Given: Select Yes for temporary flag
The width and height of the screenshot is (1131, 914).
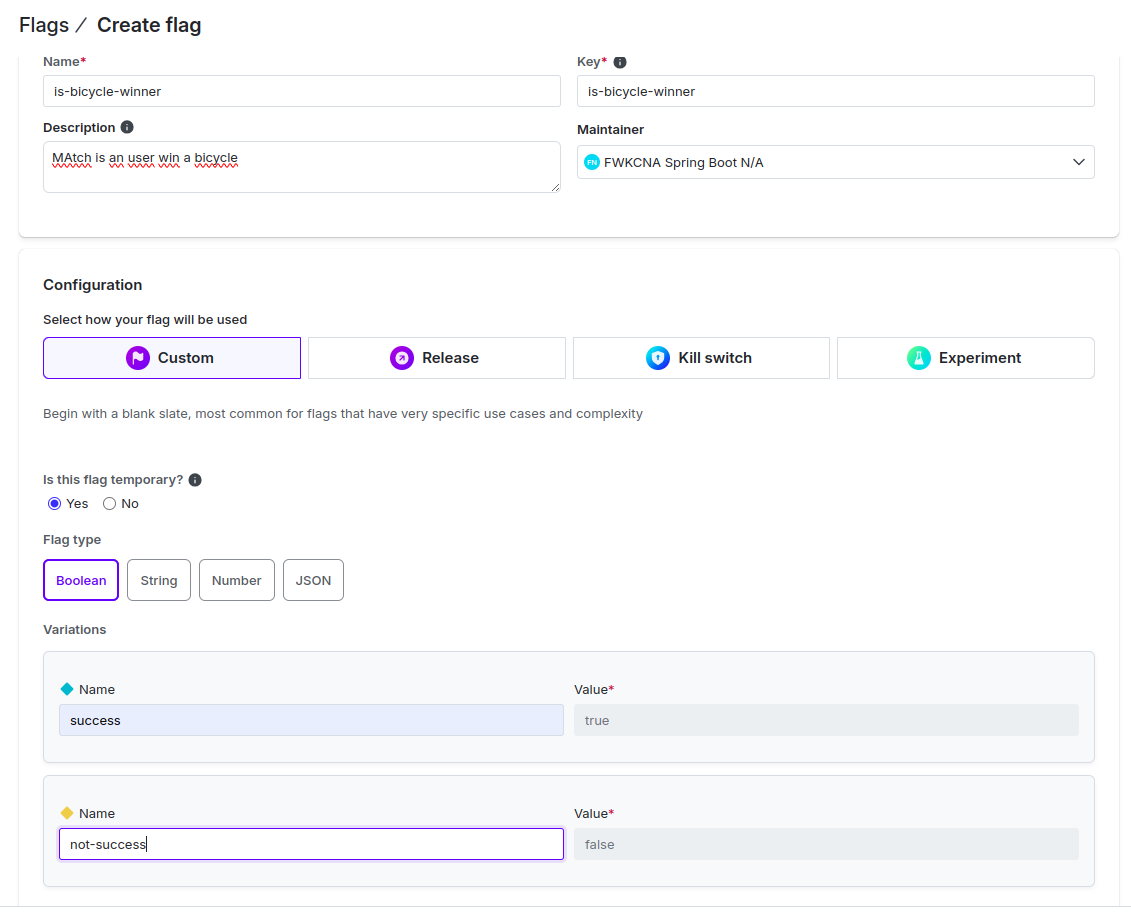Looking at the screenshot, I should tap(54, 504).
